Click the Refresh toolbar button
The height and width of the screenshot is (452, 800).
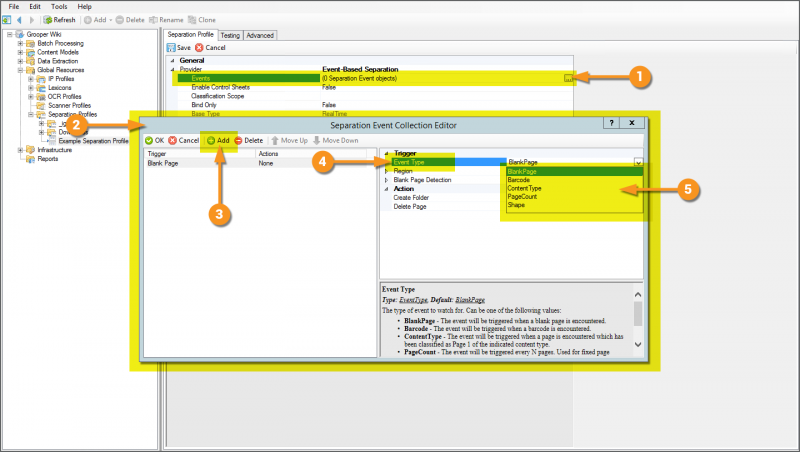59,20
